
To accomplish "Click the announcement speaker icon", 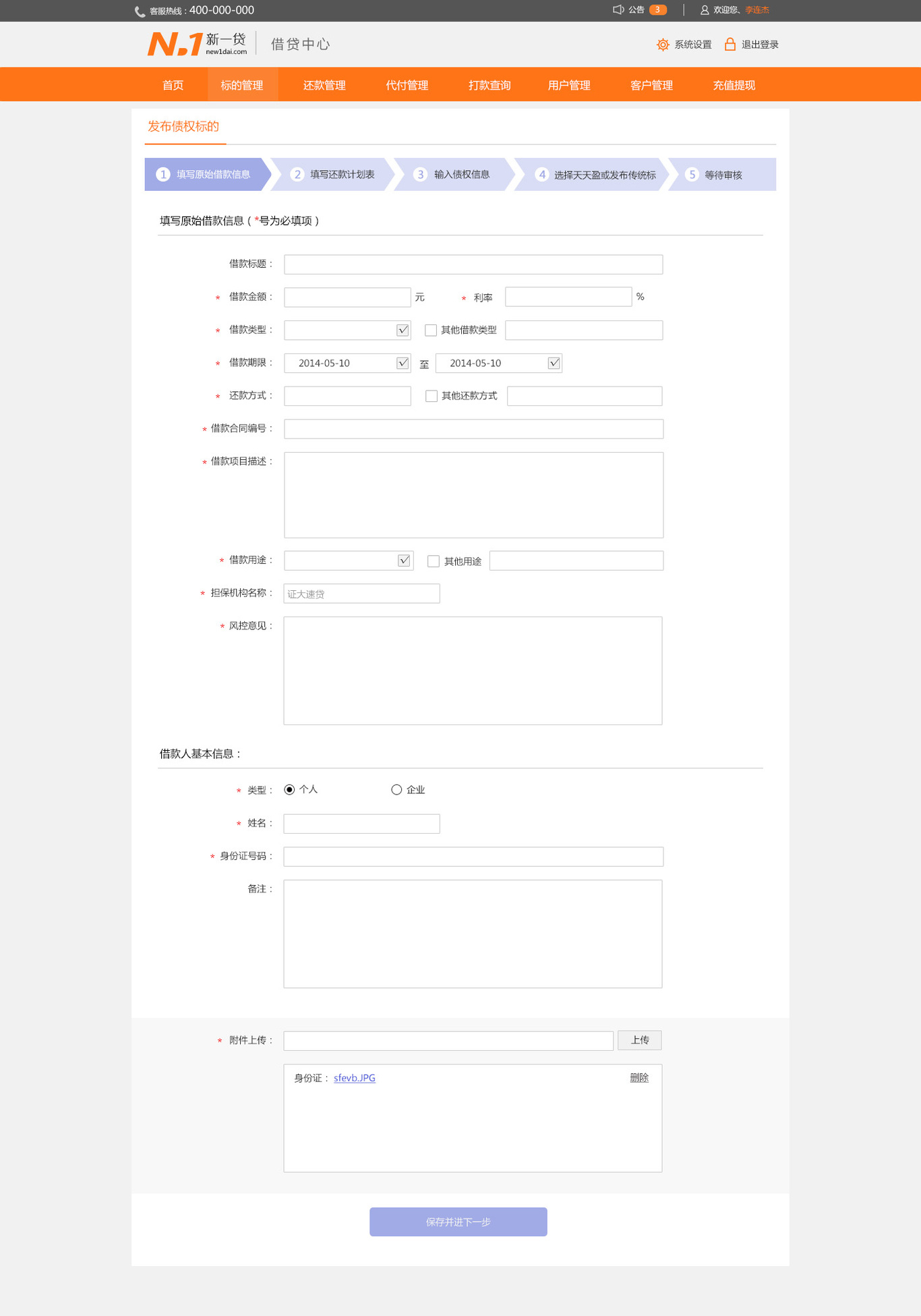I will click(618, 9).
